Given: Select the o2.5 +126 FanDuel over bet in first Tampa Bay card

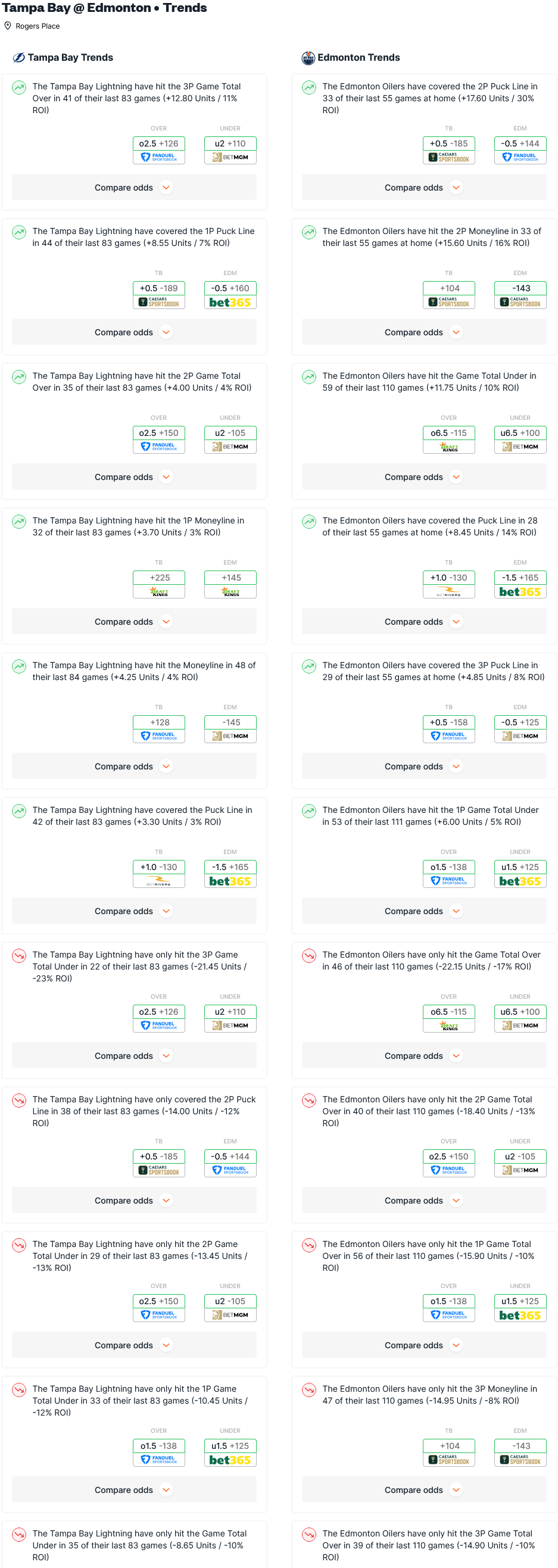Looking at the screenshot, I should click(x=159, y=149).
